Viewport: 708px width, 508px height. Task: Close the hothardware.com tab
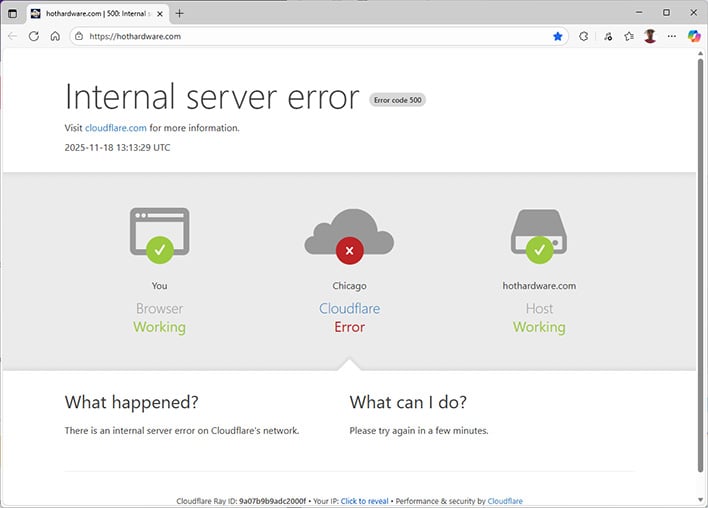click(x=160, y=14)
